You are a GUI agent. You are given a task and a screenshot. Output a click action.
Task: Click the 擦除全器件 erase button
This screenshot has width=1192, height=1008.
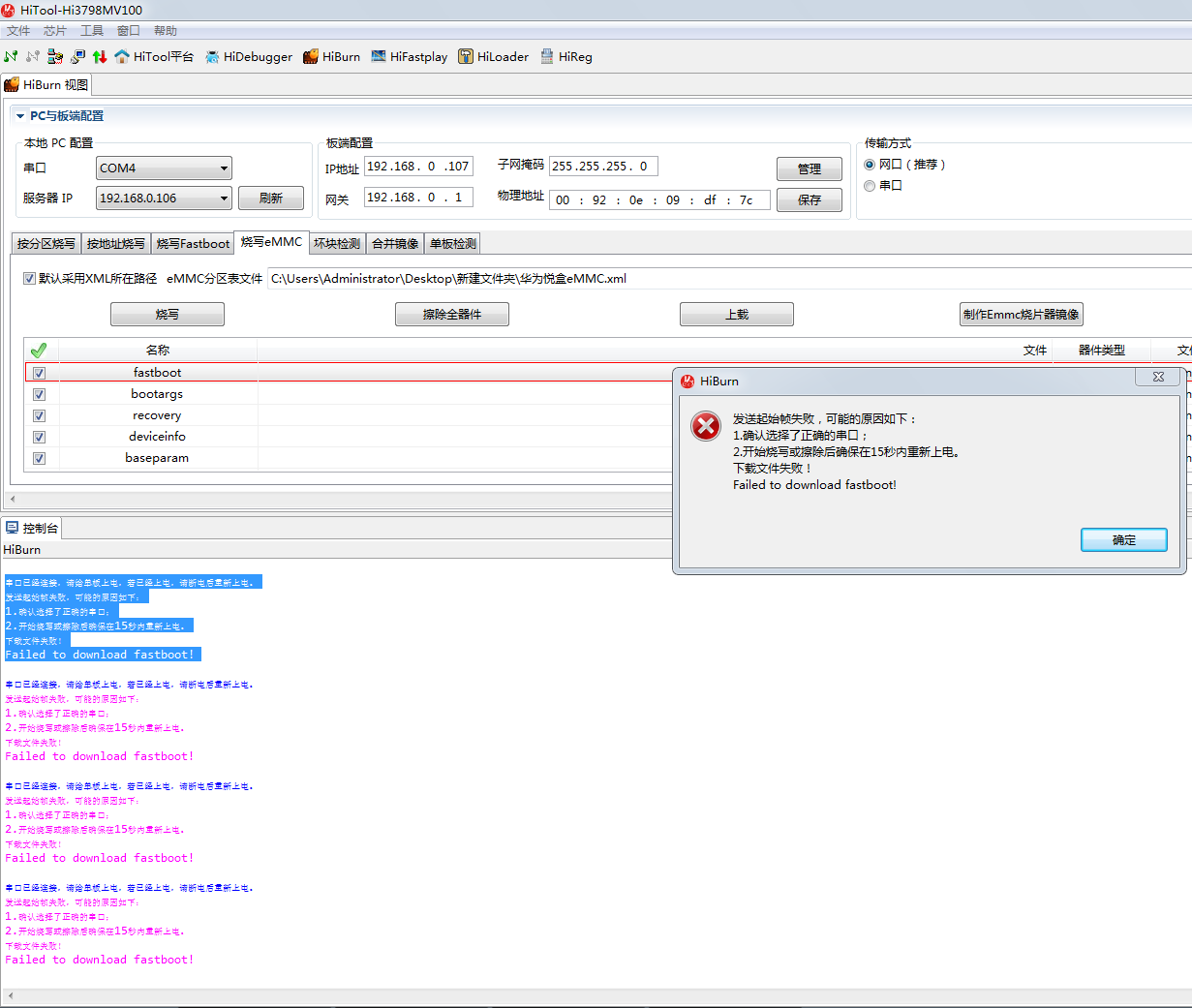452,315
